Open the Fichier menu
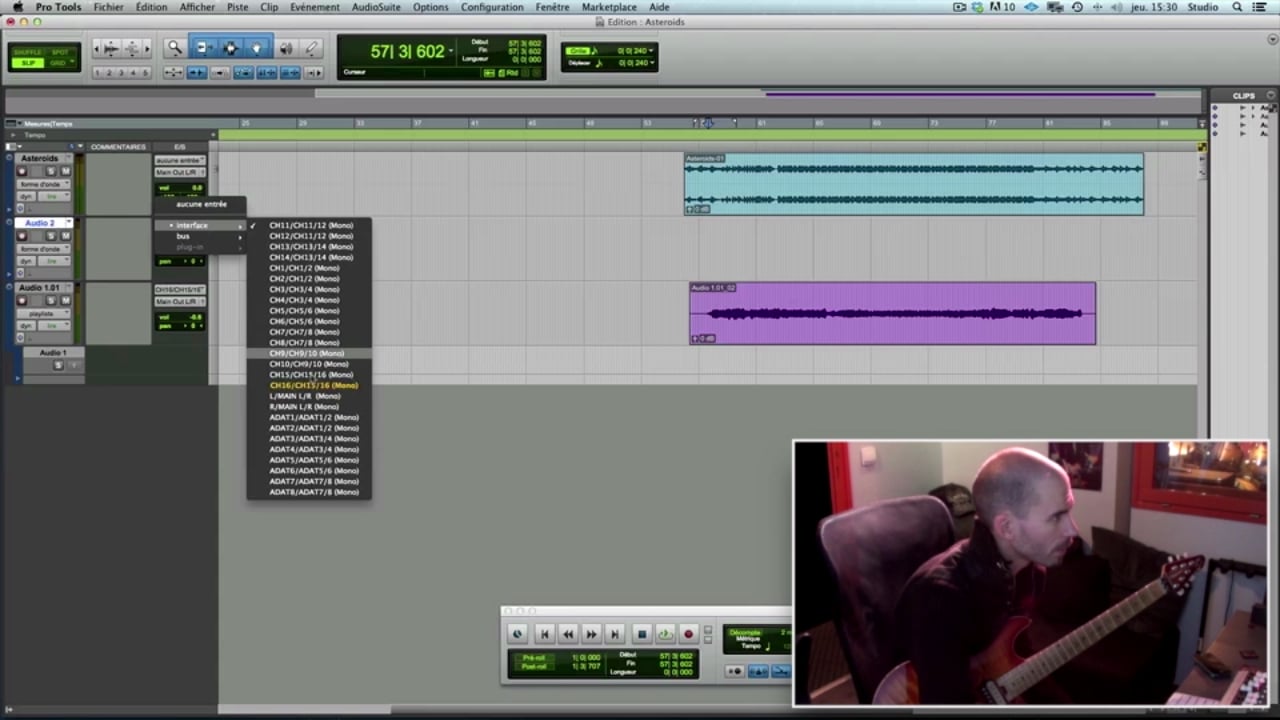This screenshot has width=1280, height=720. pyautogui.click(x=108, y=7)
